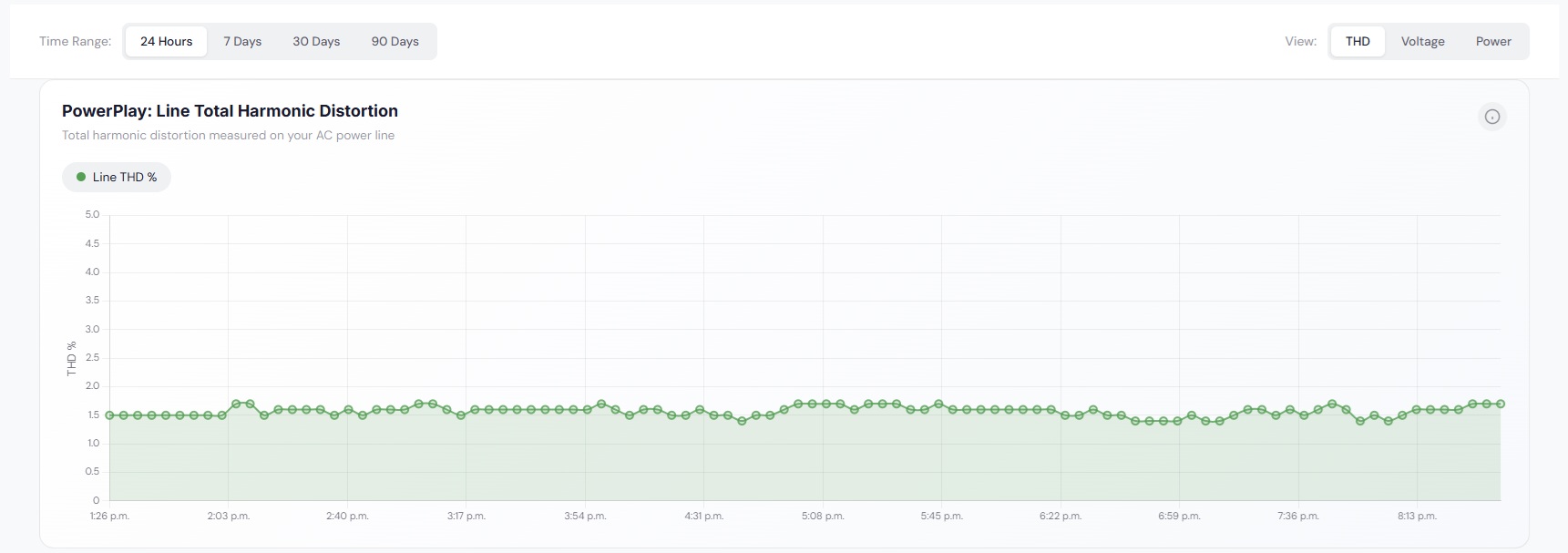Screen dimensions: 1568x553
Task: Click the last data point on the chart line
Action: (1500, 404)
